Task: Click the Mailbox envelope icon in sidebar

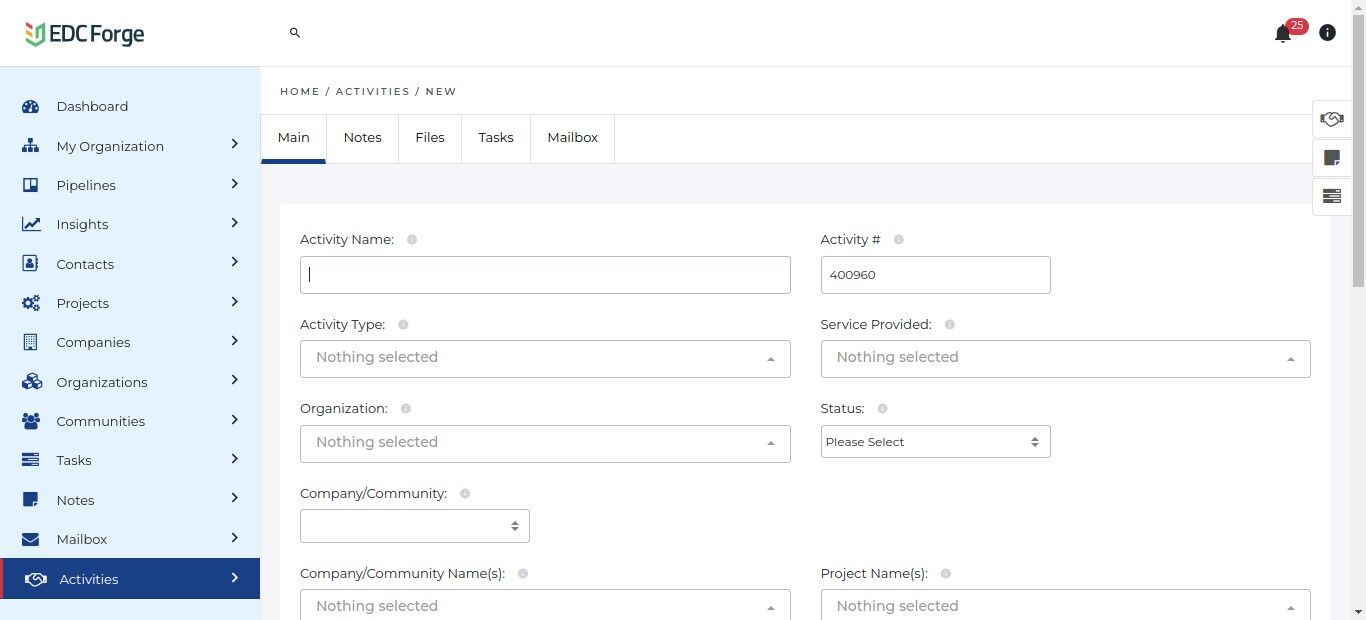Action: click(30, 540)
